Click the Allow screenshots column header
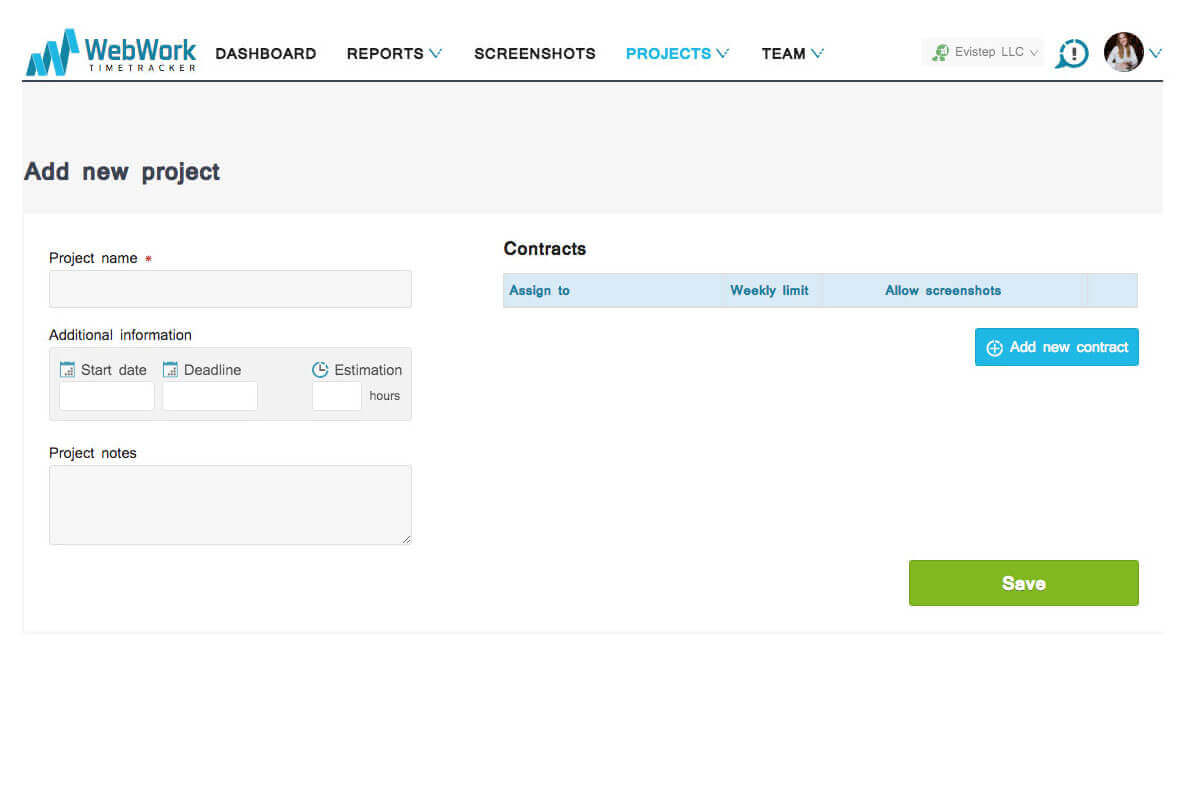 pyautogui.click(x=943, y=290)
